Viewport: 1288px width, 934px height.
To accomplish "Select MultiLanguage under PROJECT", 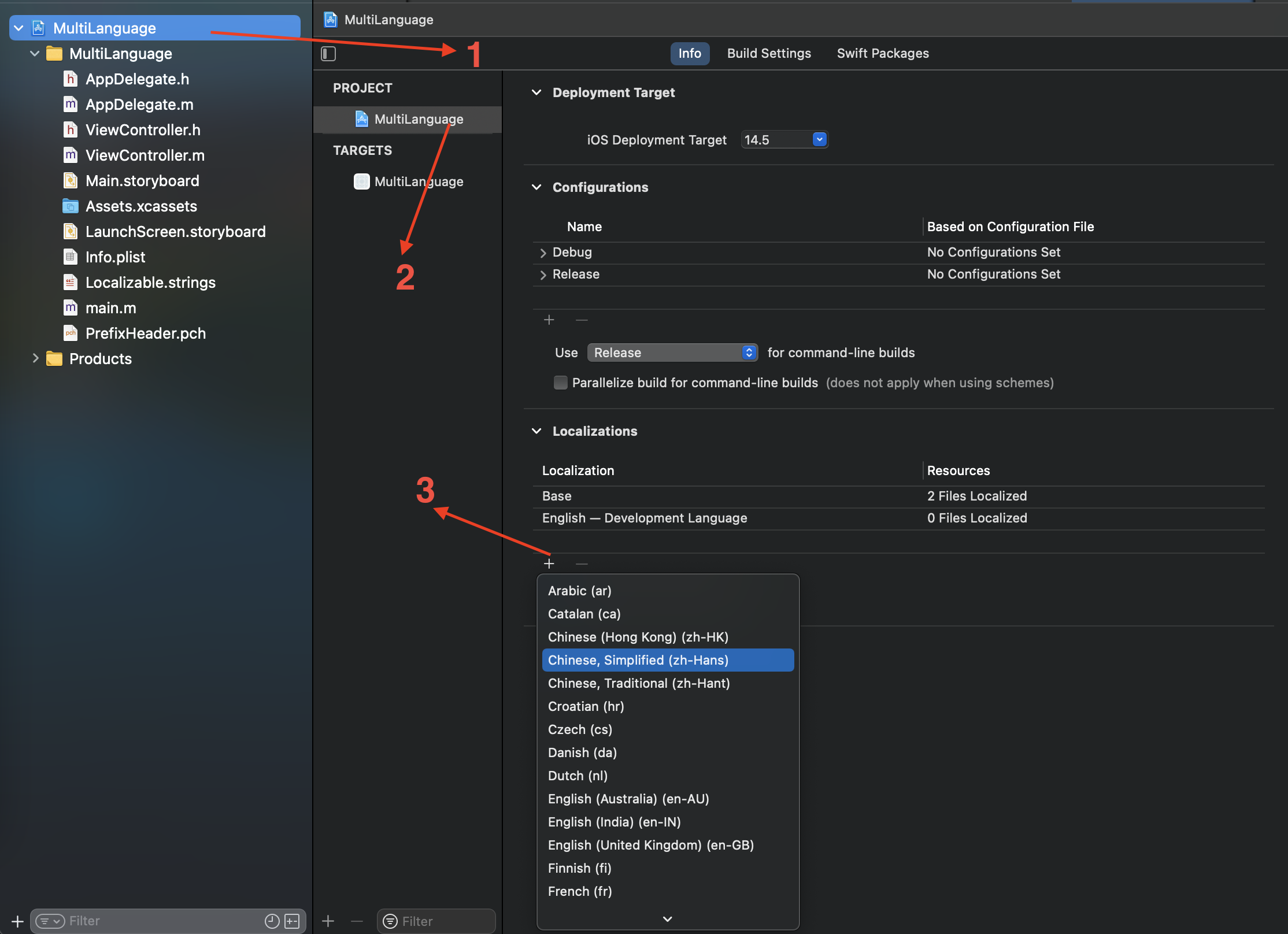I will (x=408, y=119).
